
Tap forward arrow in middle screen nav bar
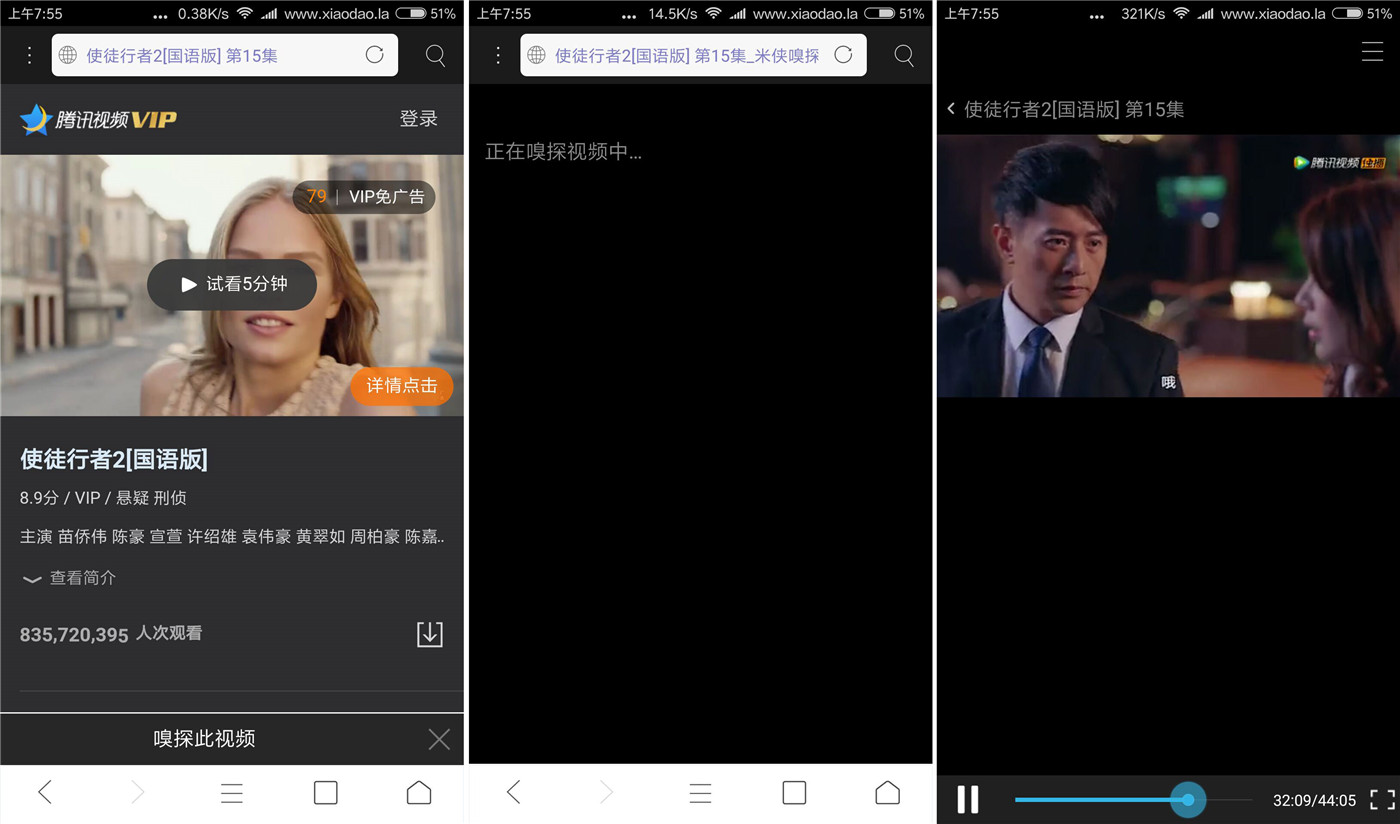click(607, 793)
